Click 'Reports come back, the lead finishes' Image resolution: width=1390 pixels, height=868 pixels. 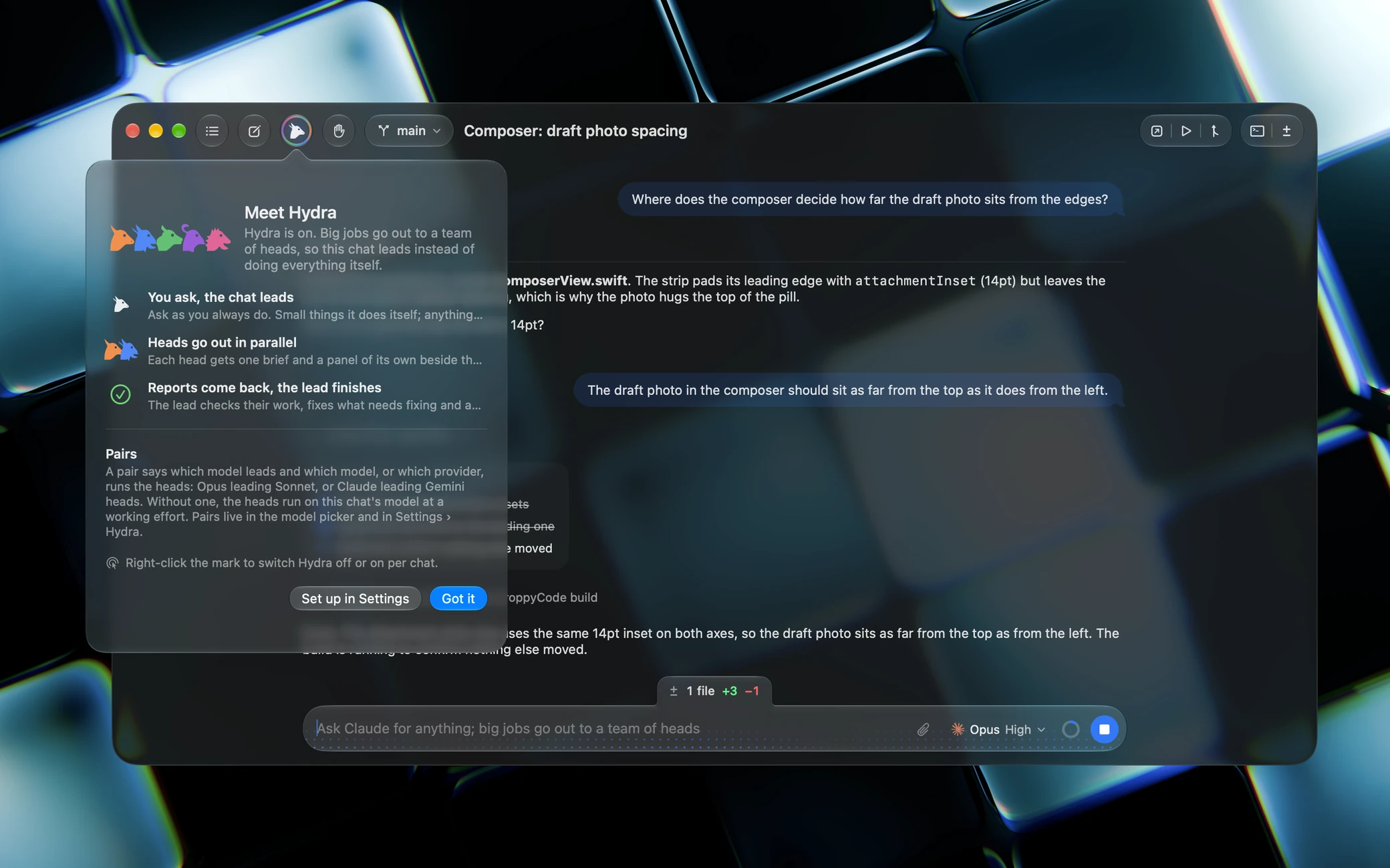(x=265, y=388)
